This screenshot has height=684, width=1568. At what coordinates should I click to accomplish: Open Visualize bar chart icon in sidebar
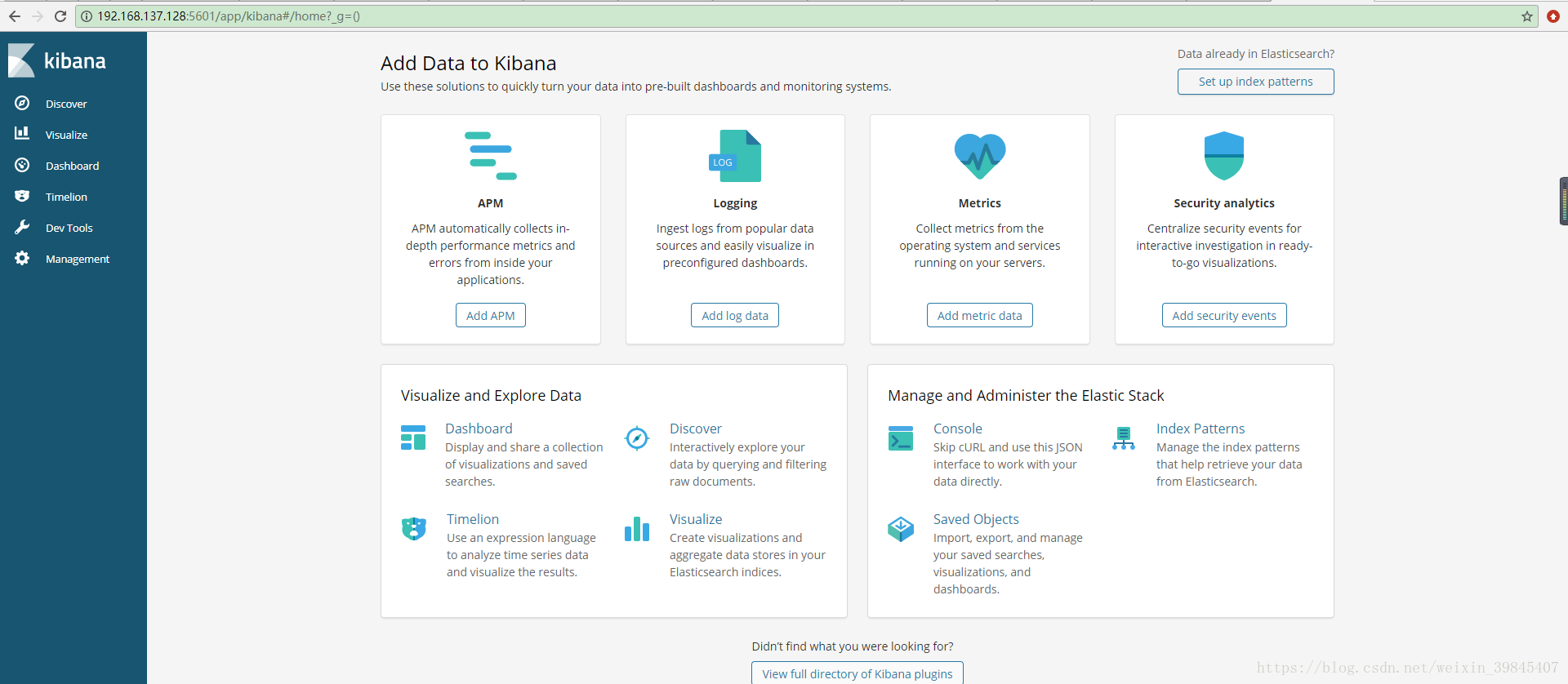(x=22, y=133)
